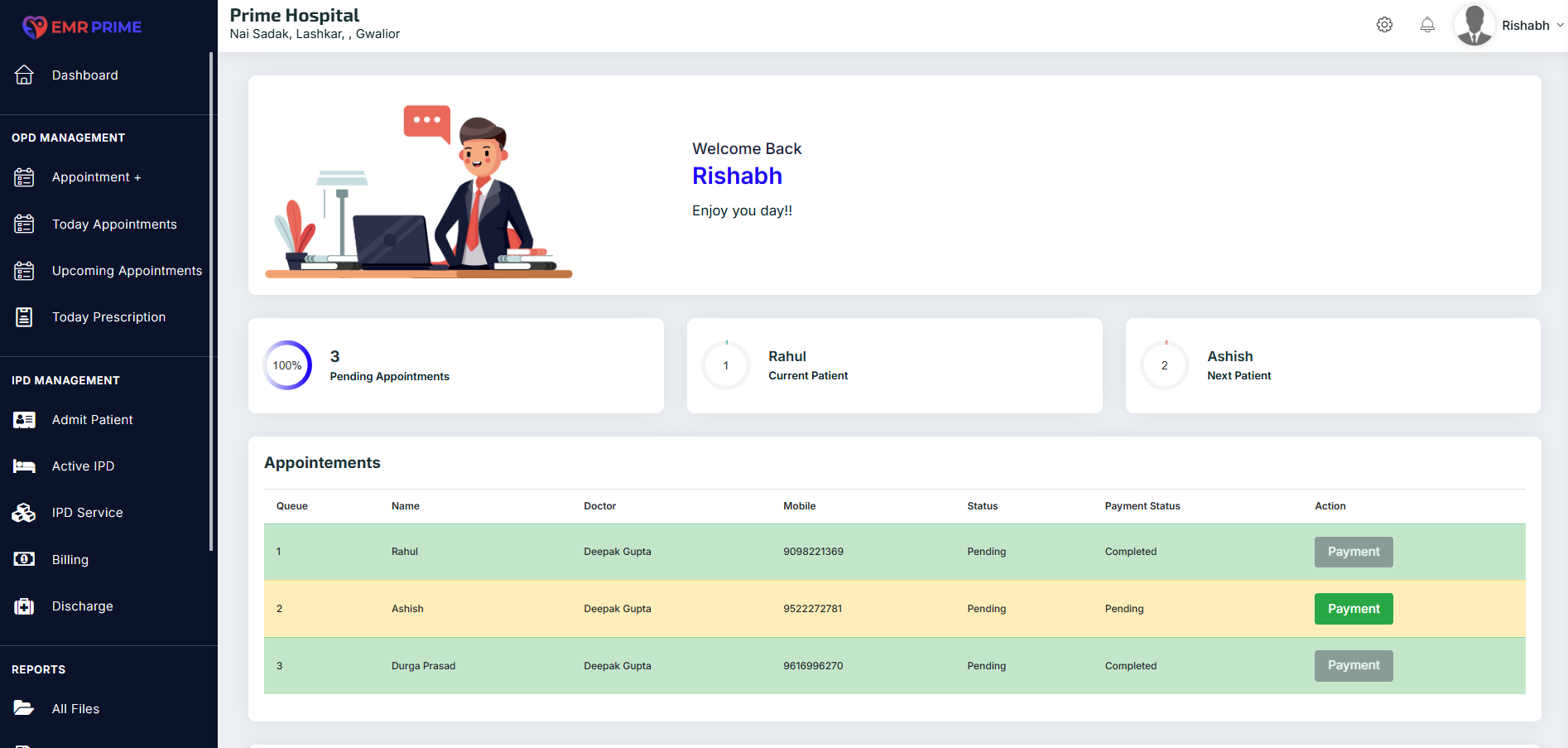Click the Rishabh profile avatar
The image size is (1568, 748).
(1474, 25)
